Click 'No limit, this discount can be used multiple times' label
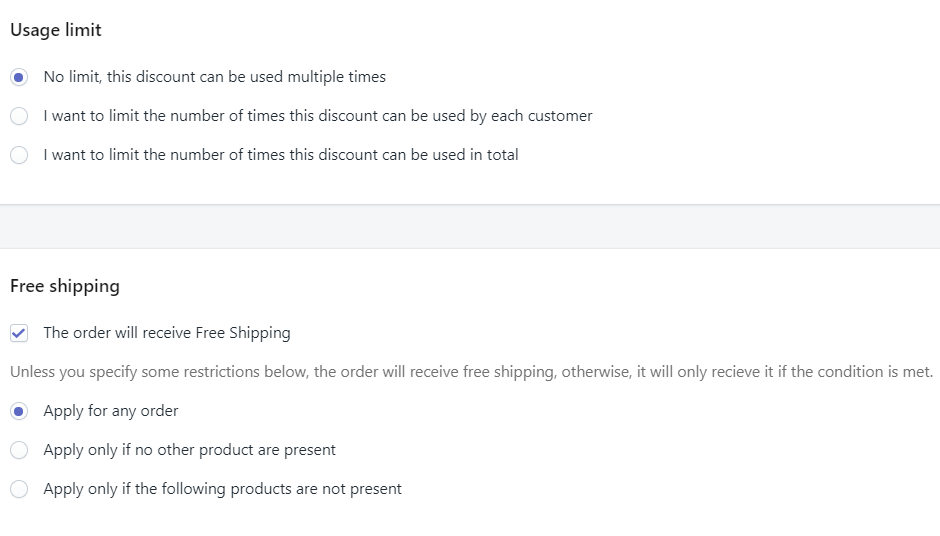 214,77
